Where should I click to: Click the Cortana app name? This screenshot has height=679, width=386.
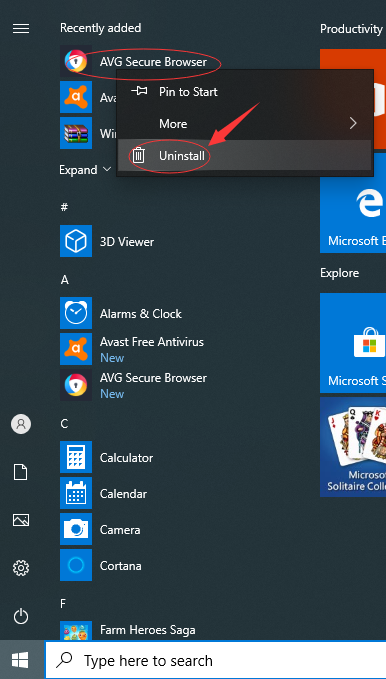(x=121, y=566)
